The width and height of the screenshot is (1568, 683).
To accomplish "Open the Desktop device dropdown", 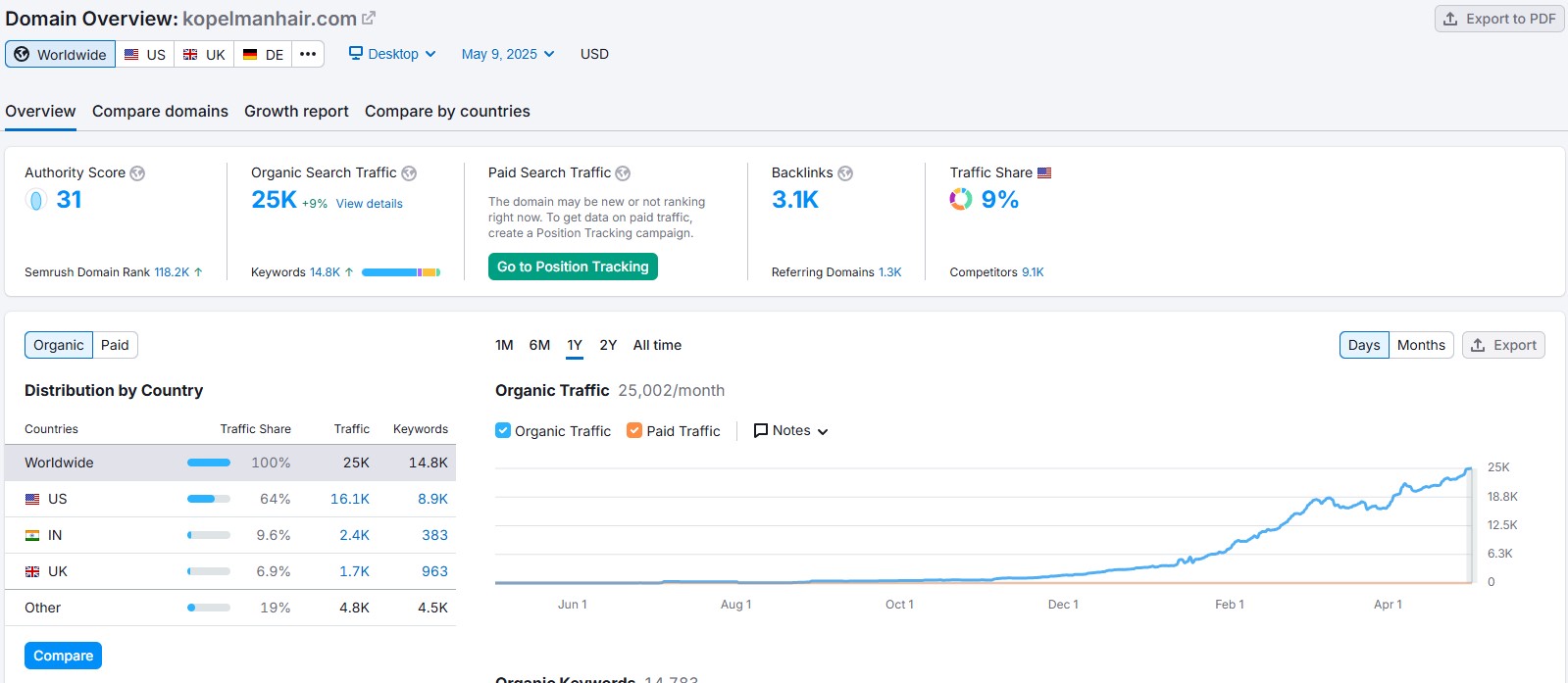I will click(392, 54).
